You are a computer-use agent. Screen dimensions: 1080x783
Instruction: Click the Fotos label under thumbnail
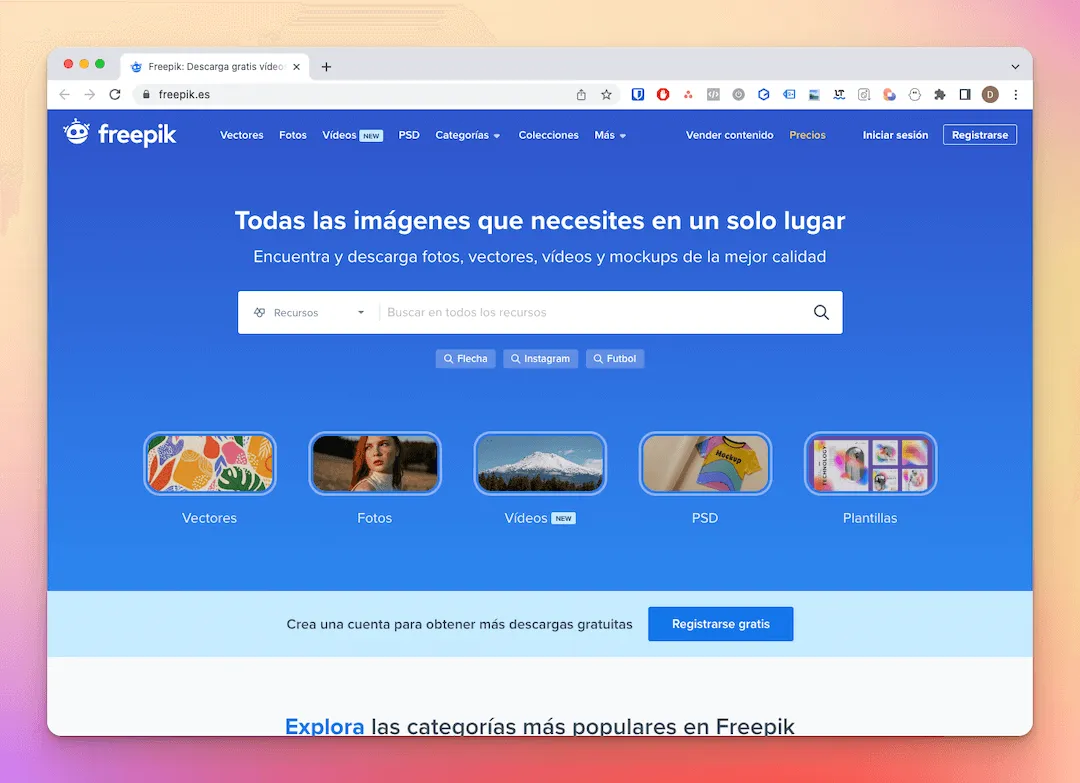coord(375,518)
